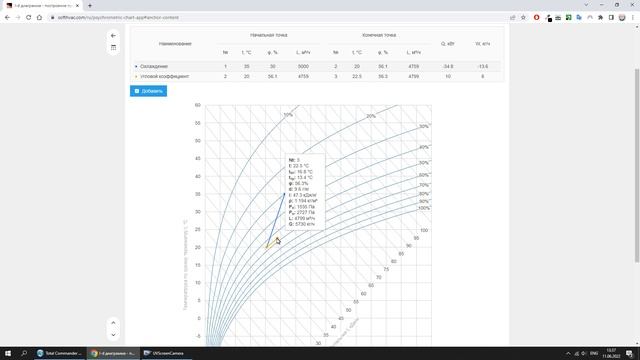Click the blue translate extension icon
The height and width of the screenshot is (360, 640).
point(579,18)
